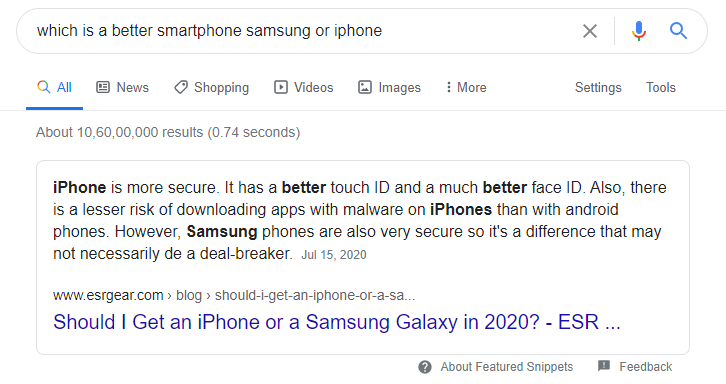Image resolution: width=726 pixels, height=384 pixels.
Task: Click the News tab newspaper icon
Action: click(x=103, y=87)
